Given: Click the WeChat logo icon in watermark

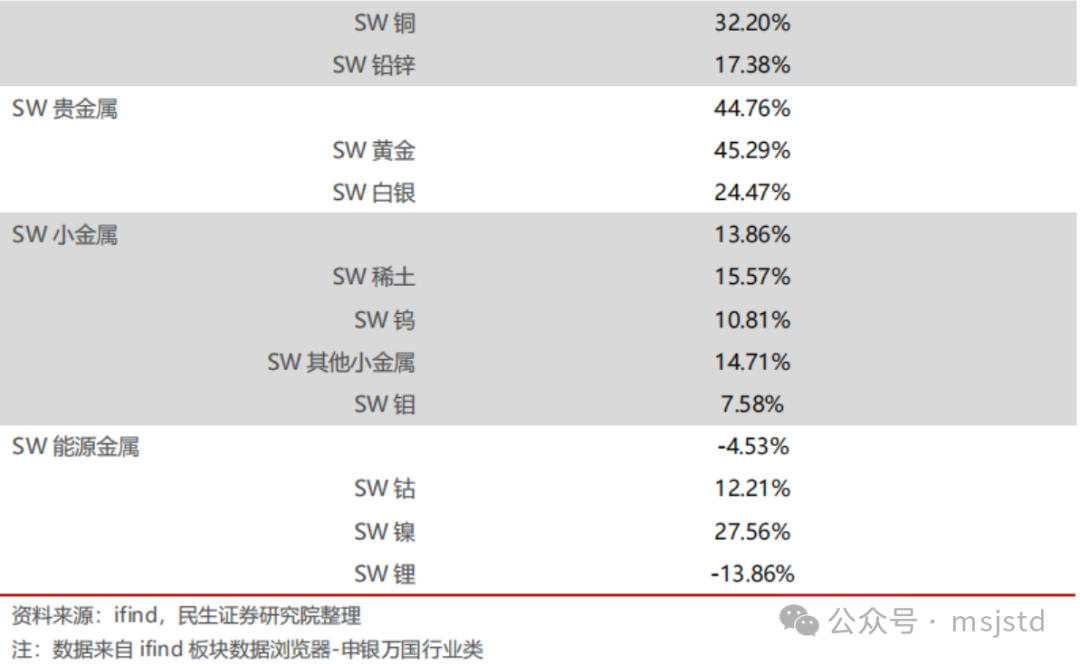Looking at the screenshot, I should [x=799, y=621].
